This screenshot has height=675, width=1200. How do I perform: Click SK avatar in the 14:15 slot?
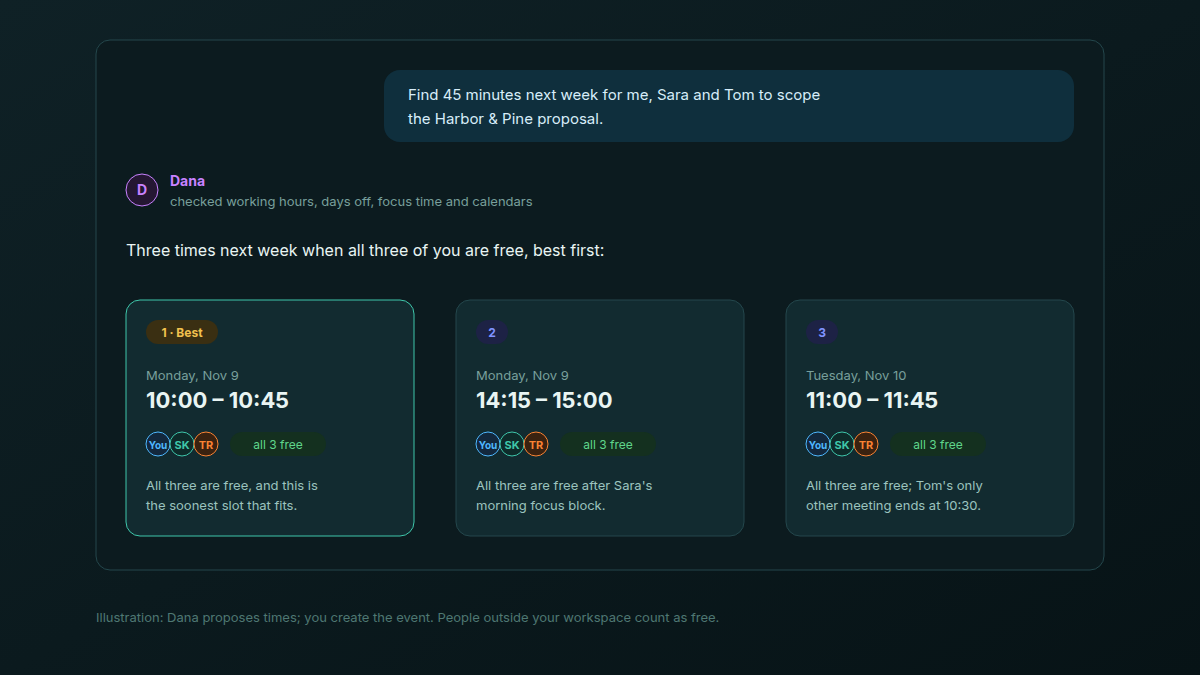click(x=512, y=444)
